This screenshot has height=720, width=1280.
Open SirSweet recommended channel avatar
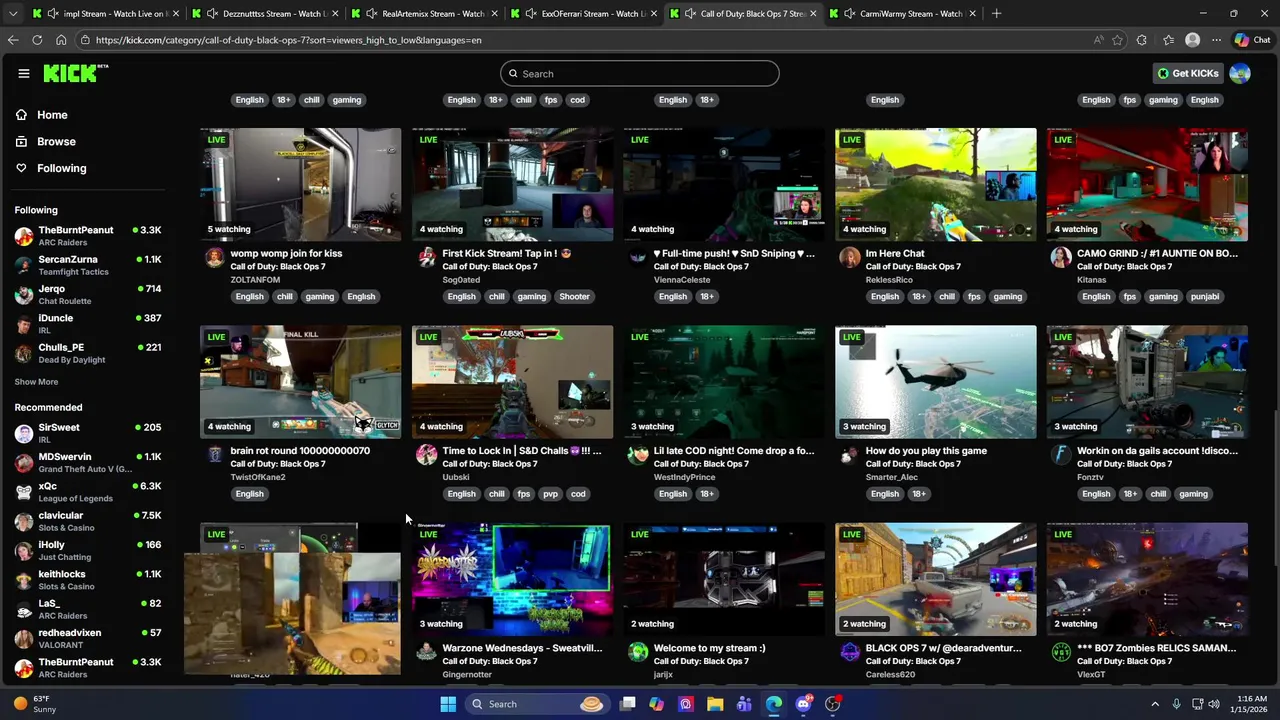pyautogui.click(x=24, y=433)
